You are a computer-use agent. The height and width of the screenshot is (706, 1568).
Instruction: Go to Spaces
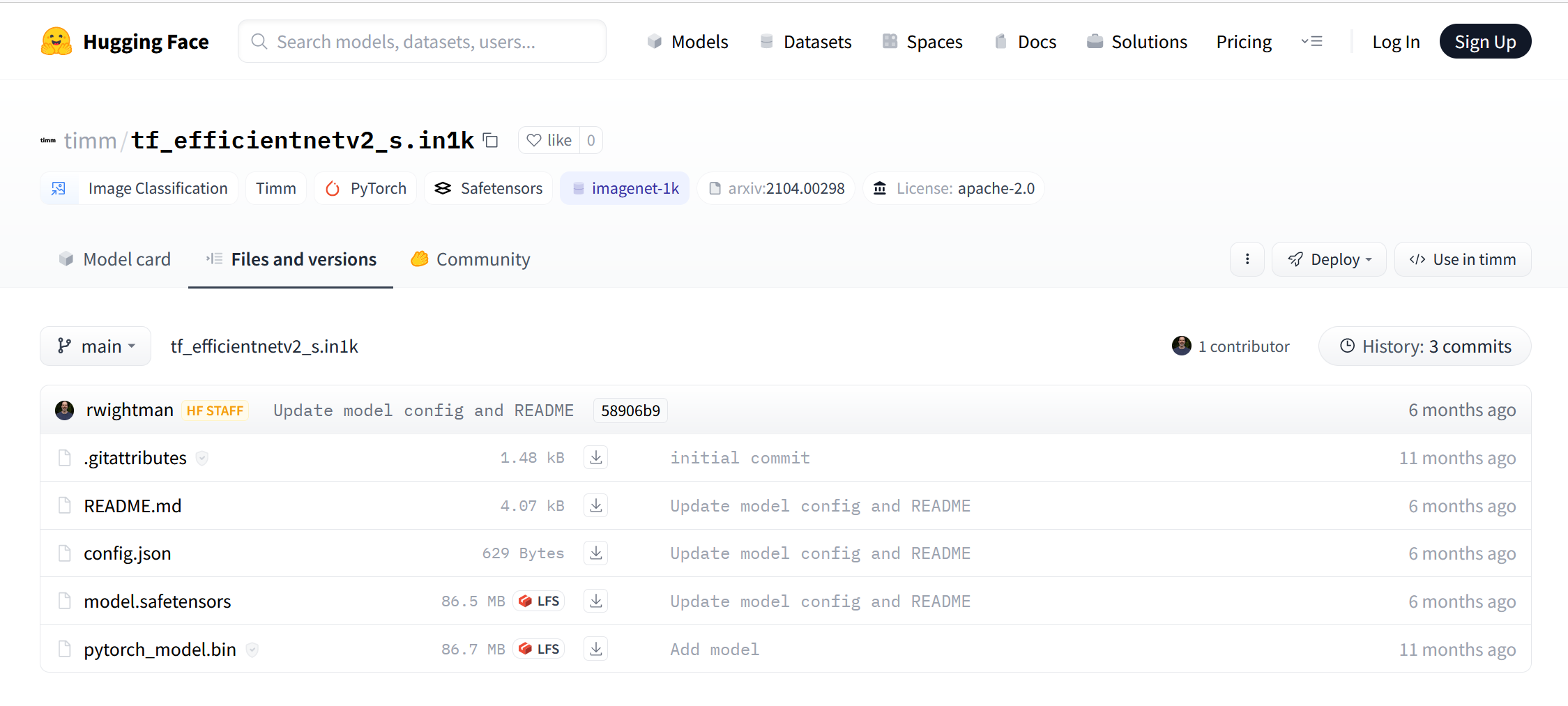[922, 42]
